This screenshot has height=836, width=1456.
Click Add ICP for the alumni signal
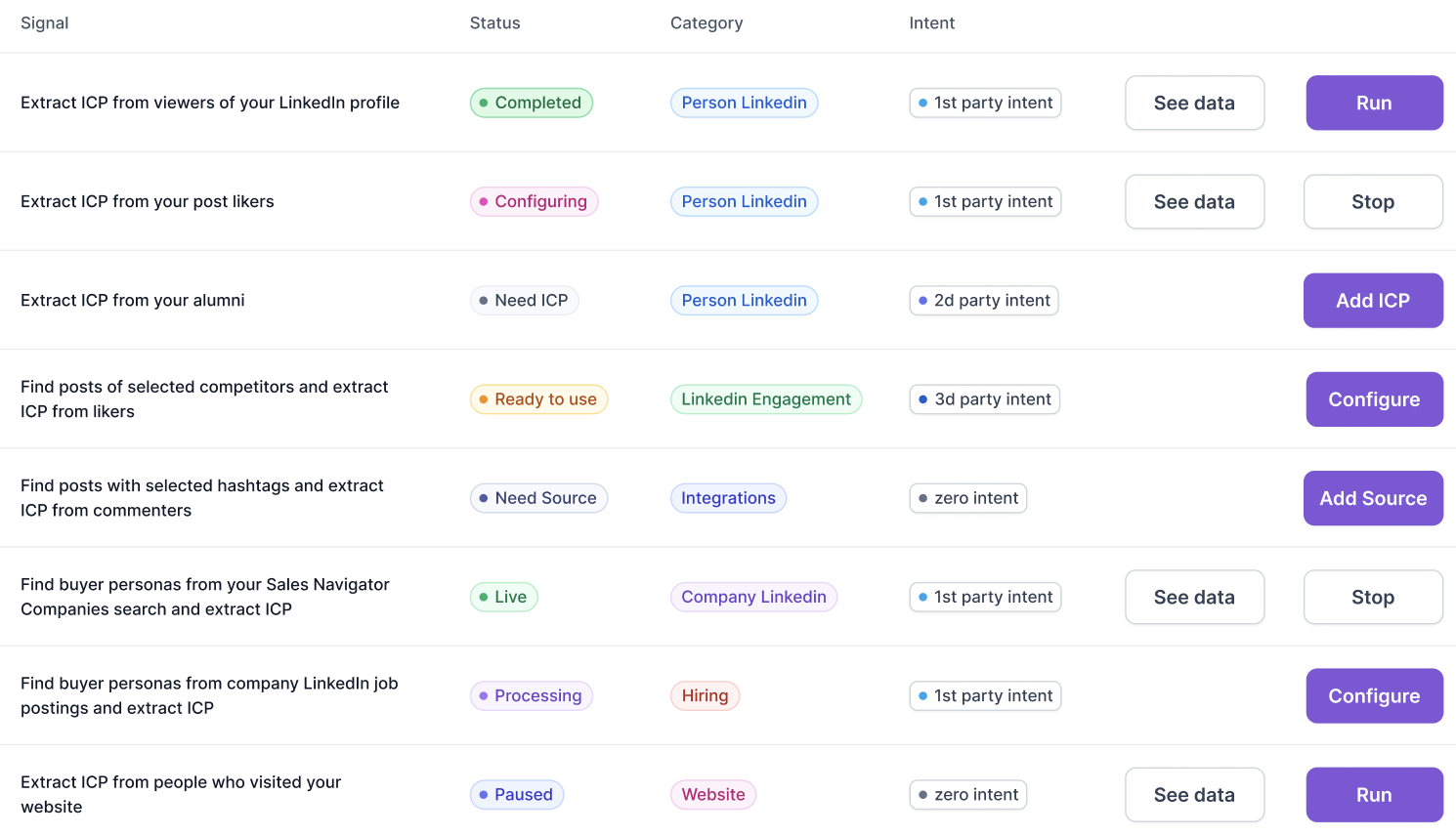click(x=1373, y=300)
